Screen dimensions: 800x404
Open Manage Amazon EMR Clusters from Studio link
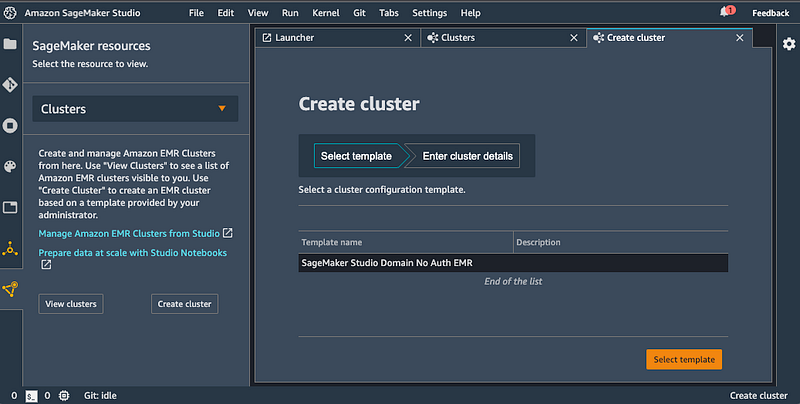click(x=128, y=233)
